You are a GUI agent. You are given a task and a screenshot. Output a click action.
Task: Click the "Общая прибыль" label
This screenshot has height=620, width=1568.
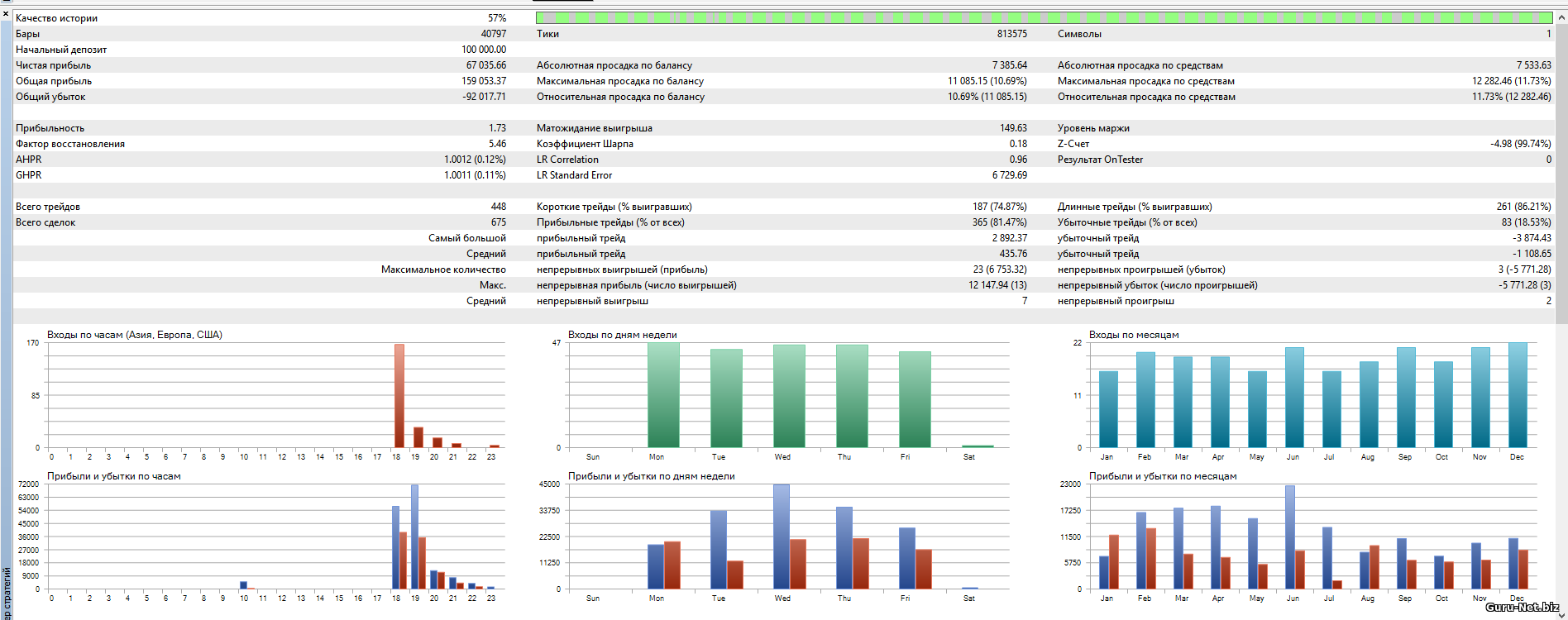54,81
